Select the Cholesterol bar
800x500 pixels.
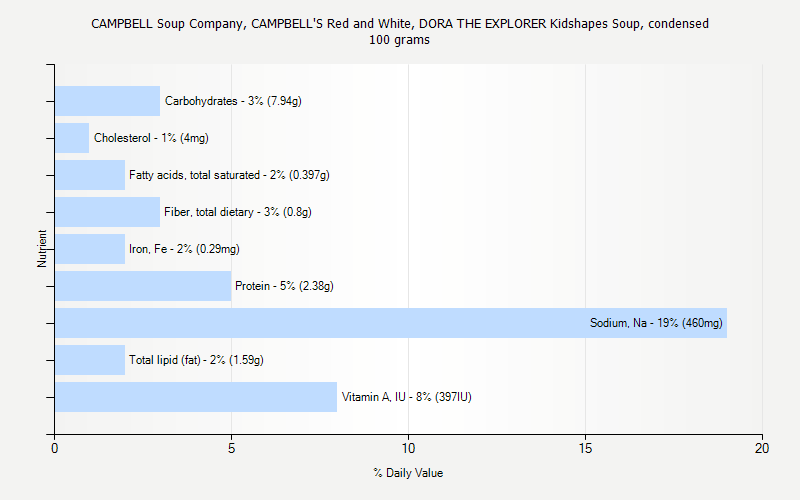click(72, 138)
